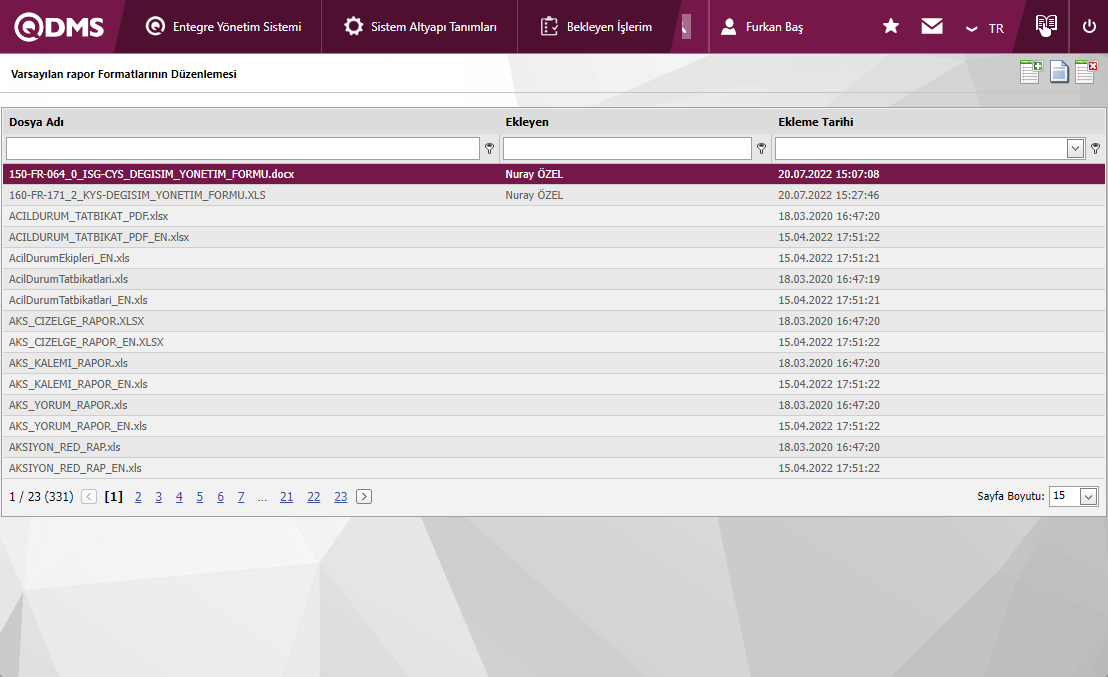Screen dimensions: 1108x677
Task: Click the delete record icon
Action: tap(1086, 72)
